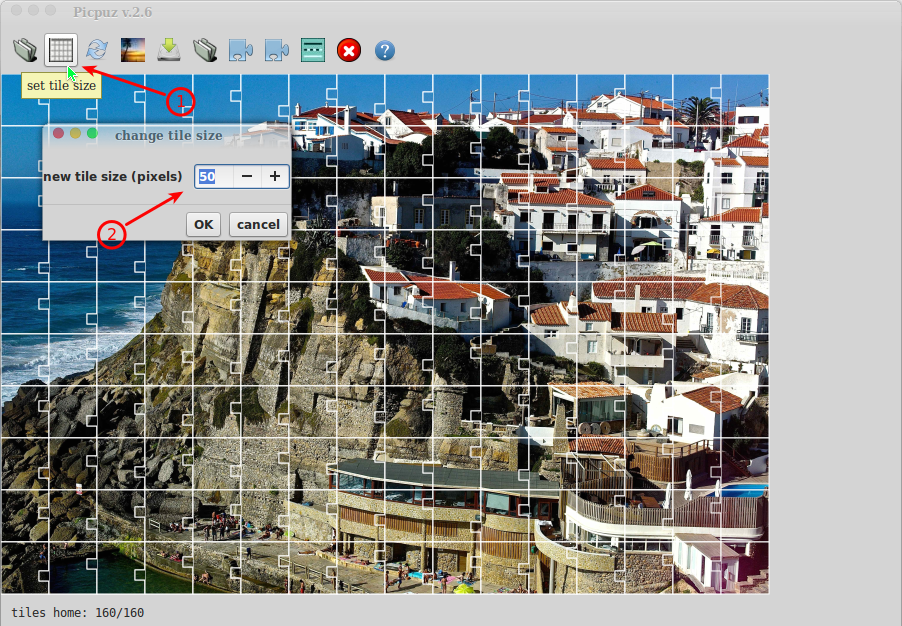The image size is (902, 626).
Task: Click the 'Picpuz v.2.6' window title
Action: pyautogui.click(x=113, y=12)
